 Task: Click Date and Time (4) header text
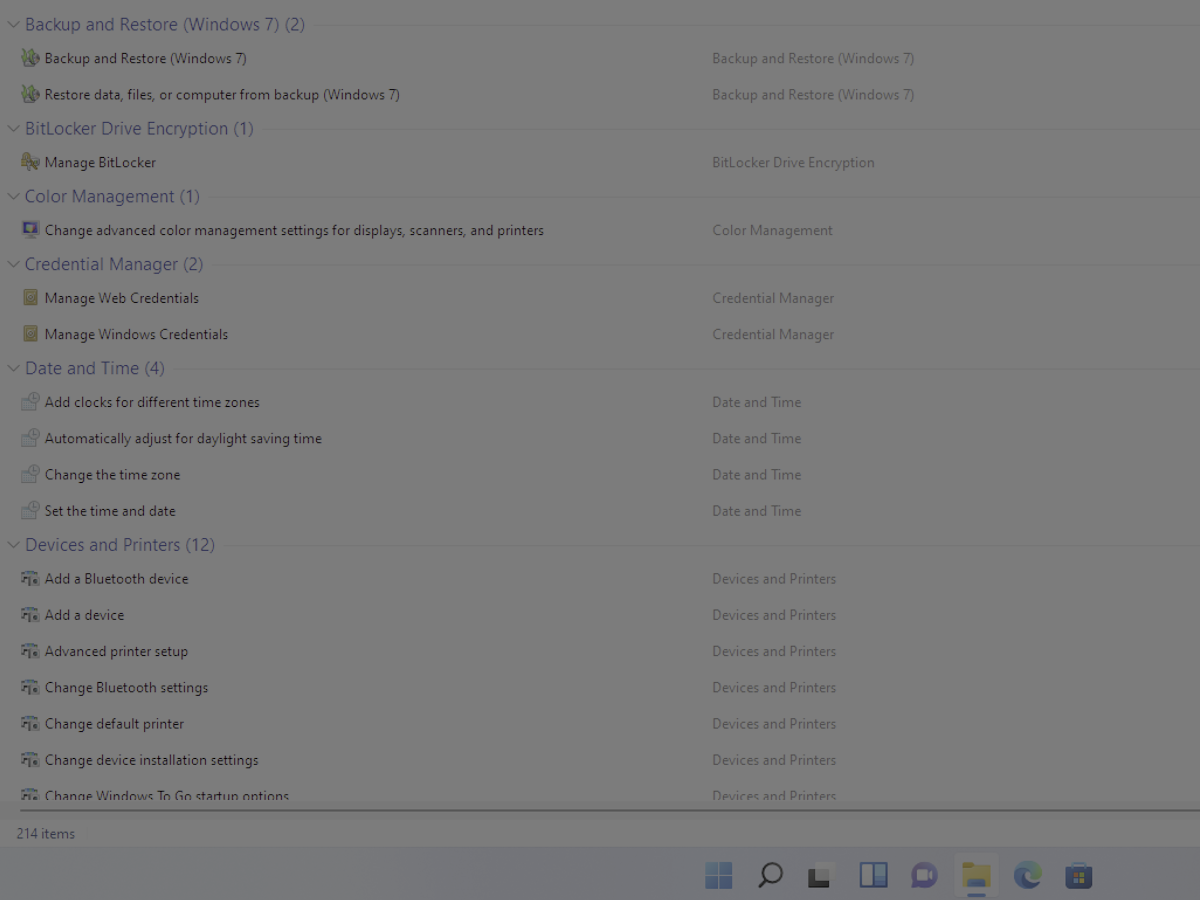pos(95,368)
